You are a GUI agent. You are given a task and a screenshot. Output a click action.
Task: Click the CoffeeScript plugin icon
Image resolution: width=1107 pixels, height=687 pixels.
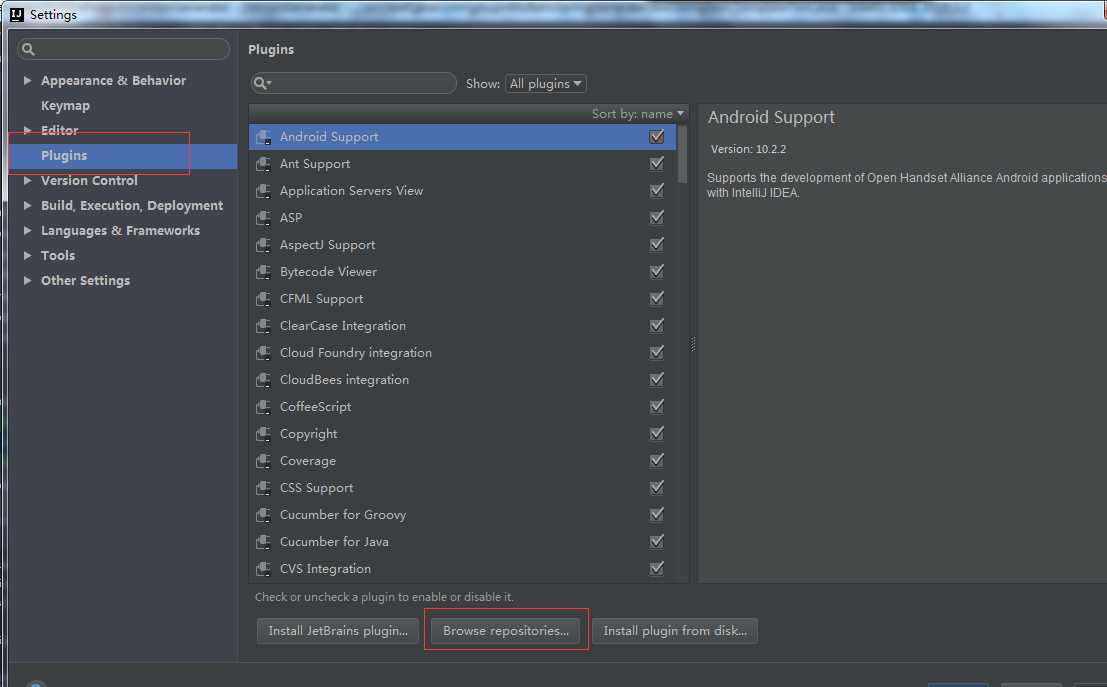point(263,407)
